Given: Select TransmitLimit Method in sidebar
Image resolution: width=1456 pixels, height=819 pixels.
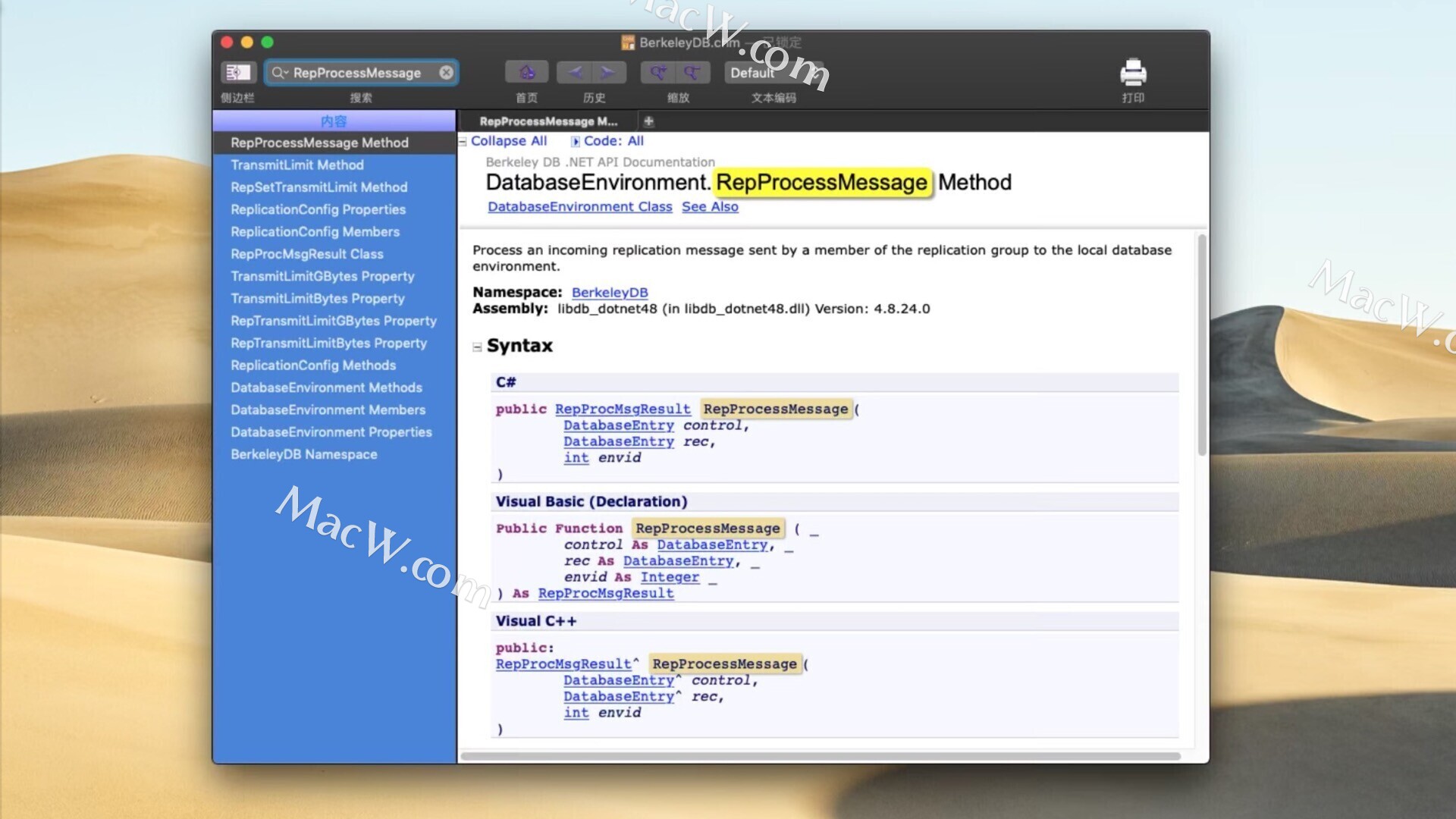Looking at the screenshot, I should [334, 165].
